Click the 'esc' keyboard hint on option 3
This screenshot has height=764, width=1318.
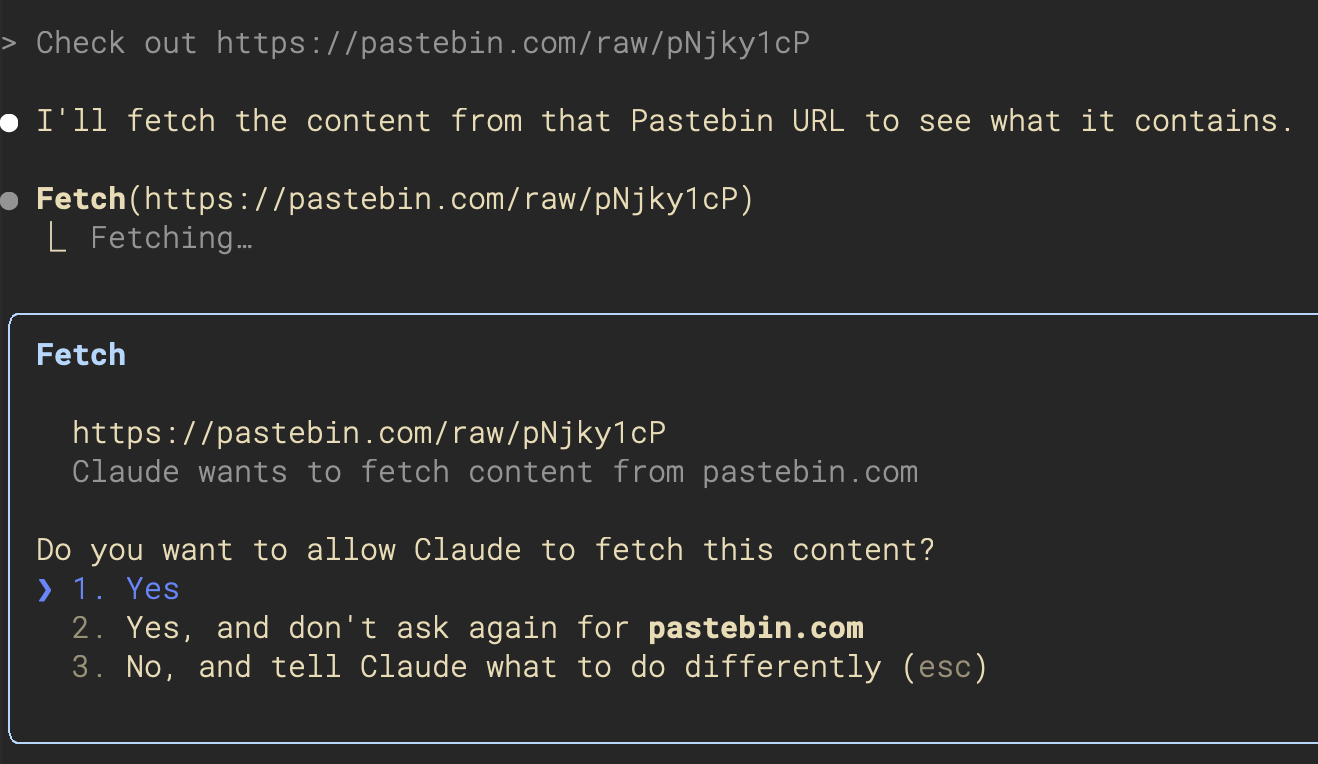tap(946, 666)
